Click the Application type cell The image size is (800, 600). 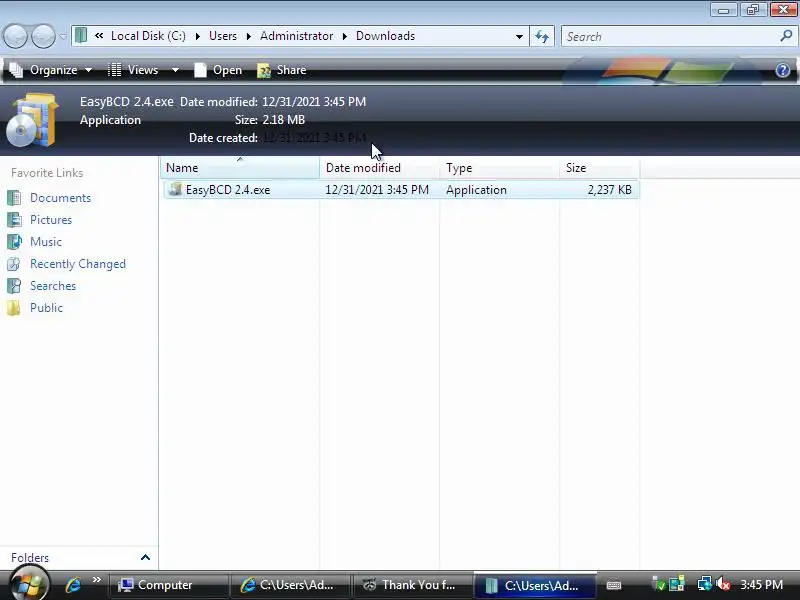tap(476, 190)
